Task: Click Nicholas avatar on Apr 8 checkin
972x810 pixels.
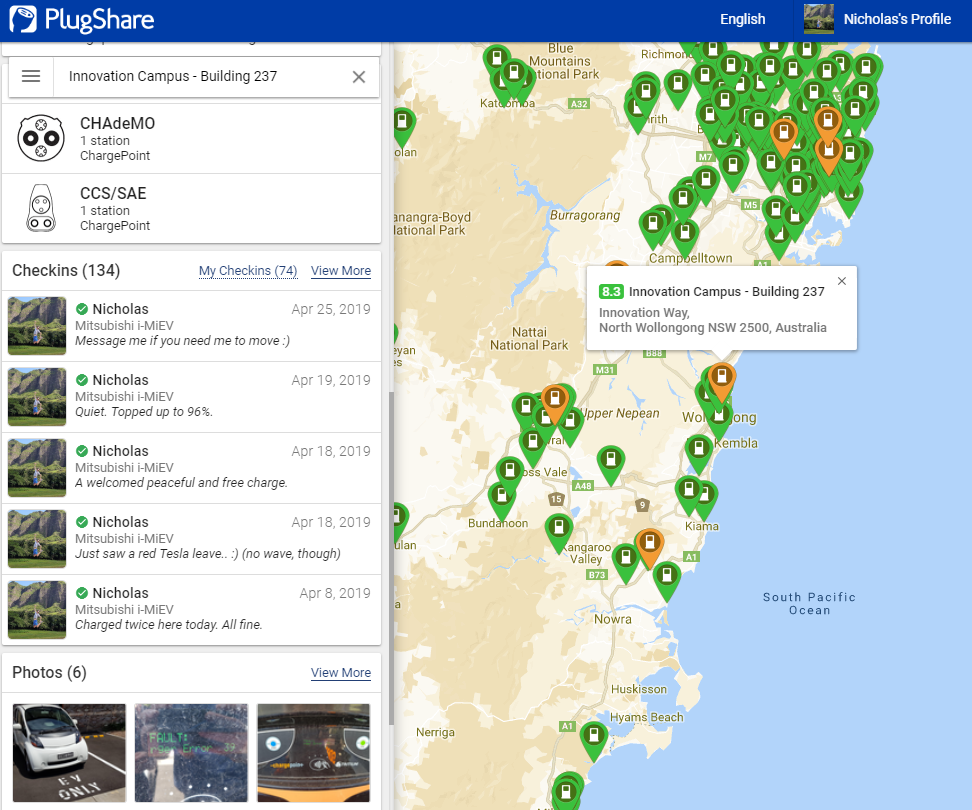Action: [37, 610]
